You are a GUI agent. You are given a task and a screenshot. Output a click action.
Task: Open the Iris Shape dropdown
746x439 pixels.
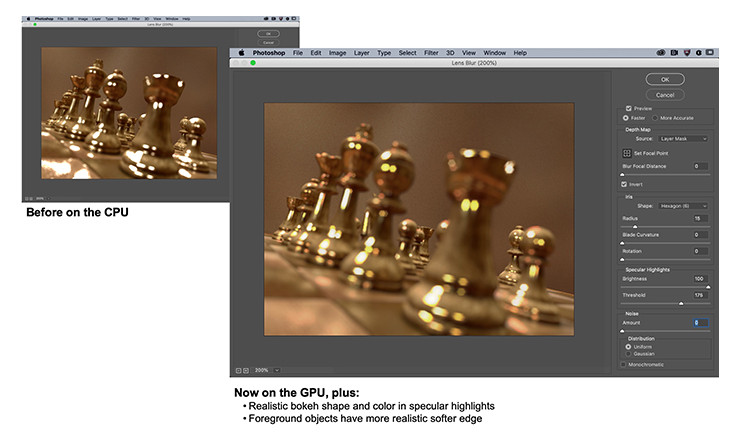(684, 205)
